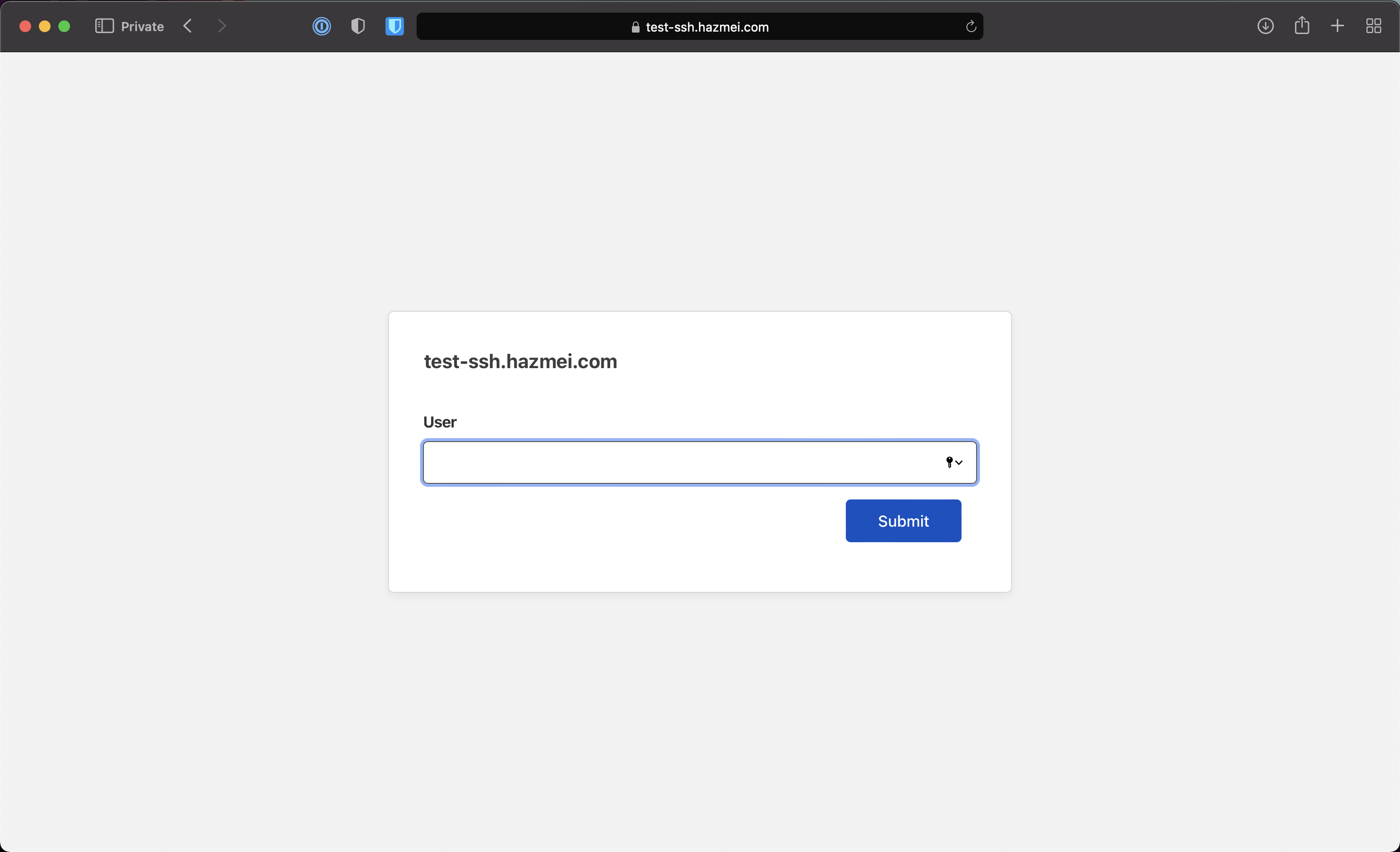
Task: Go back to the previous page
Action: point(188,26)
